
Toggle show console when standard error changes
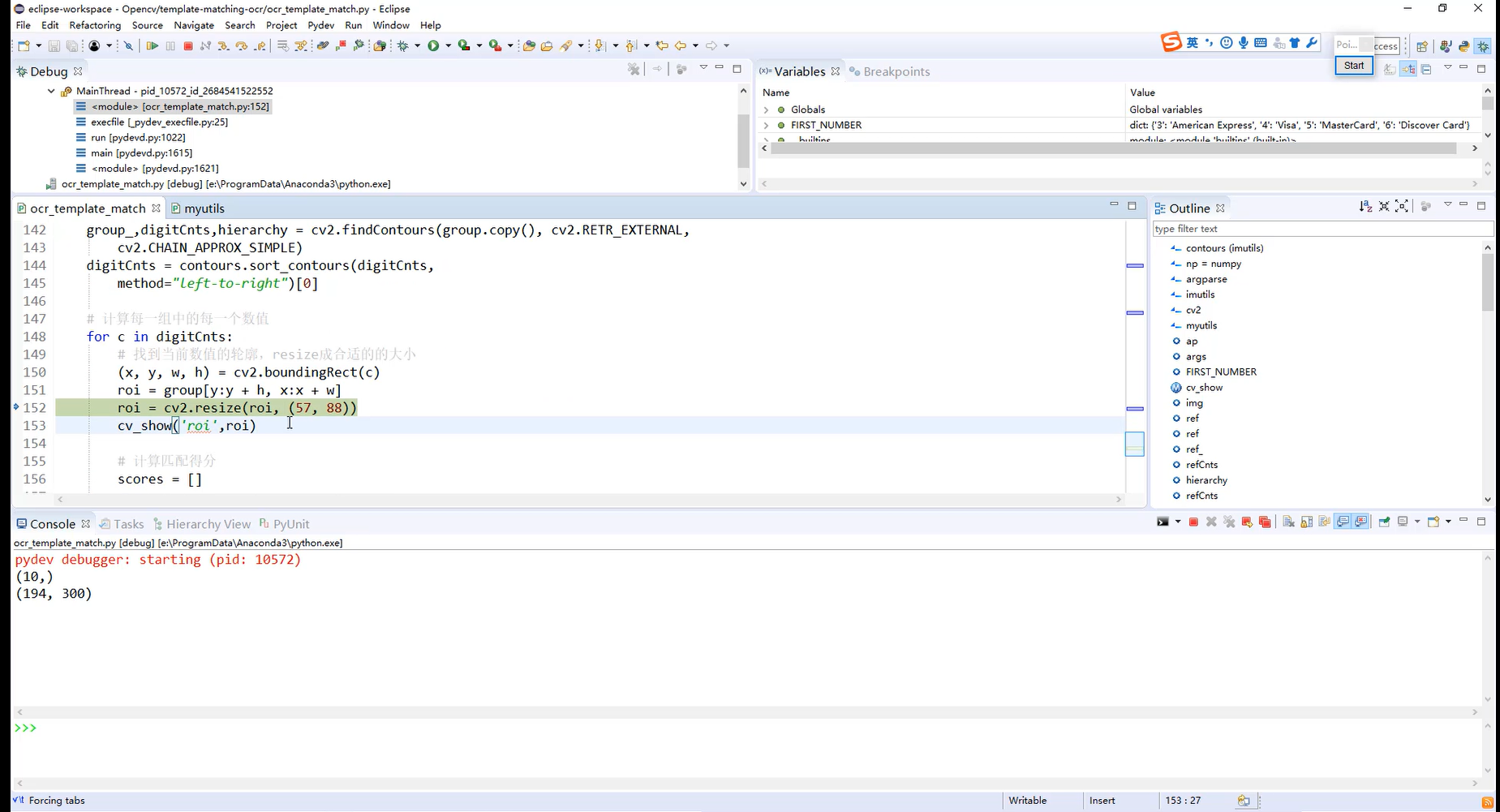pyautogui.click(x=1361, y=522)
